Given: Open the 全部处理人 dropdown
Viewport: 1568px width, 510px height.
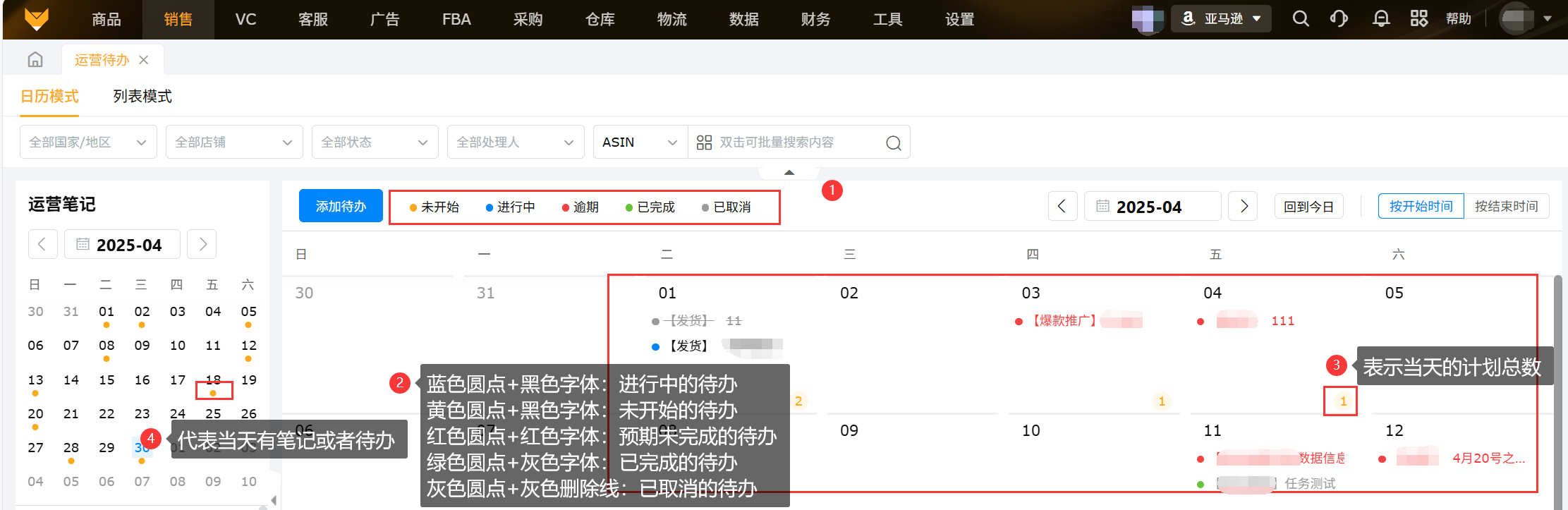Looking at the screenshot, I should pyautogui.click(x=516, y=142).
